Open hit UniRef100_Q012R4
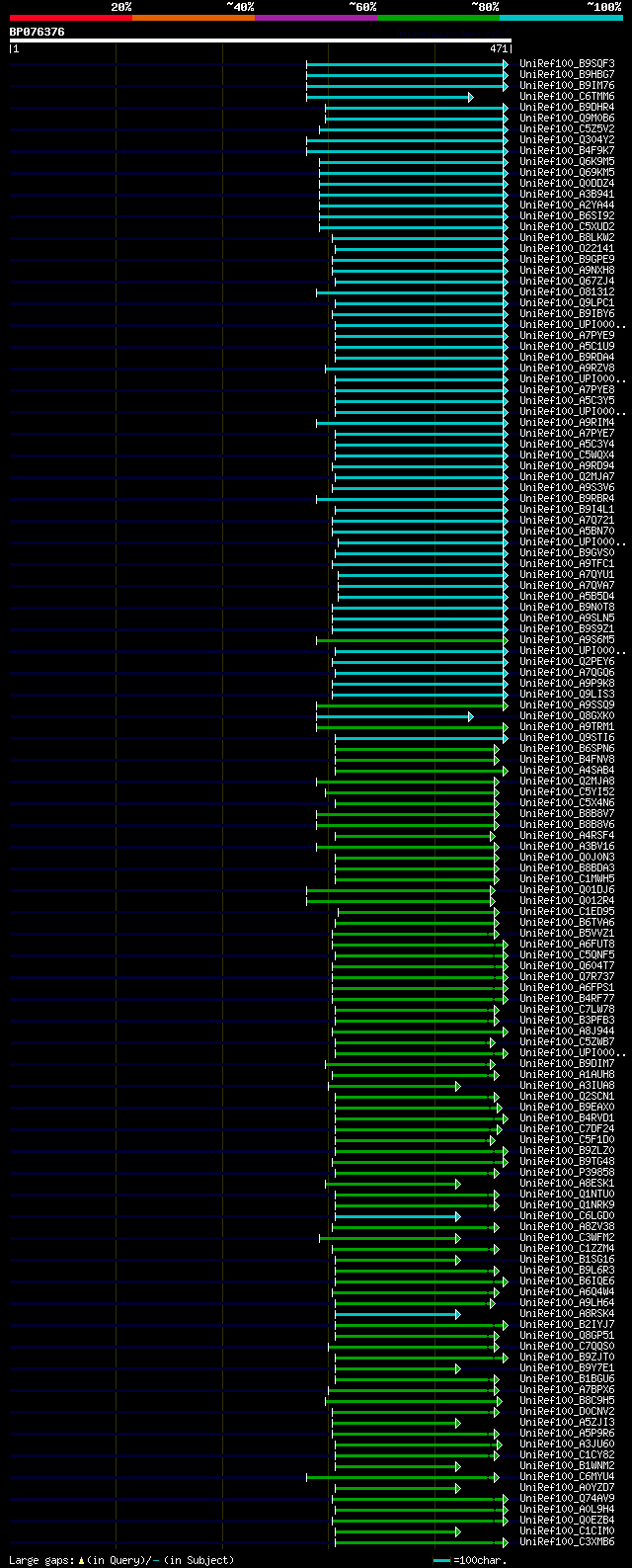 567,901
